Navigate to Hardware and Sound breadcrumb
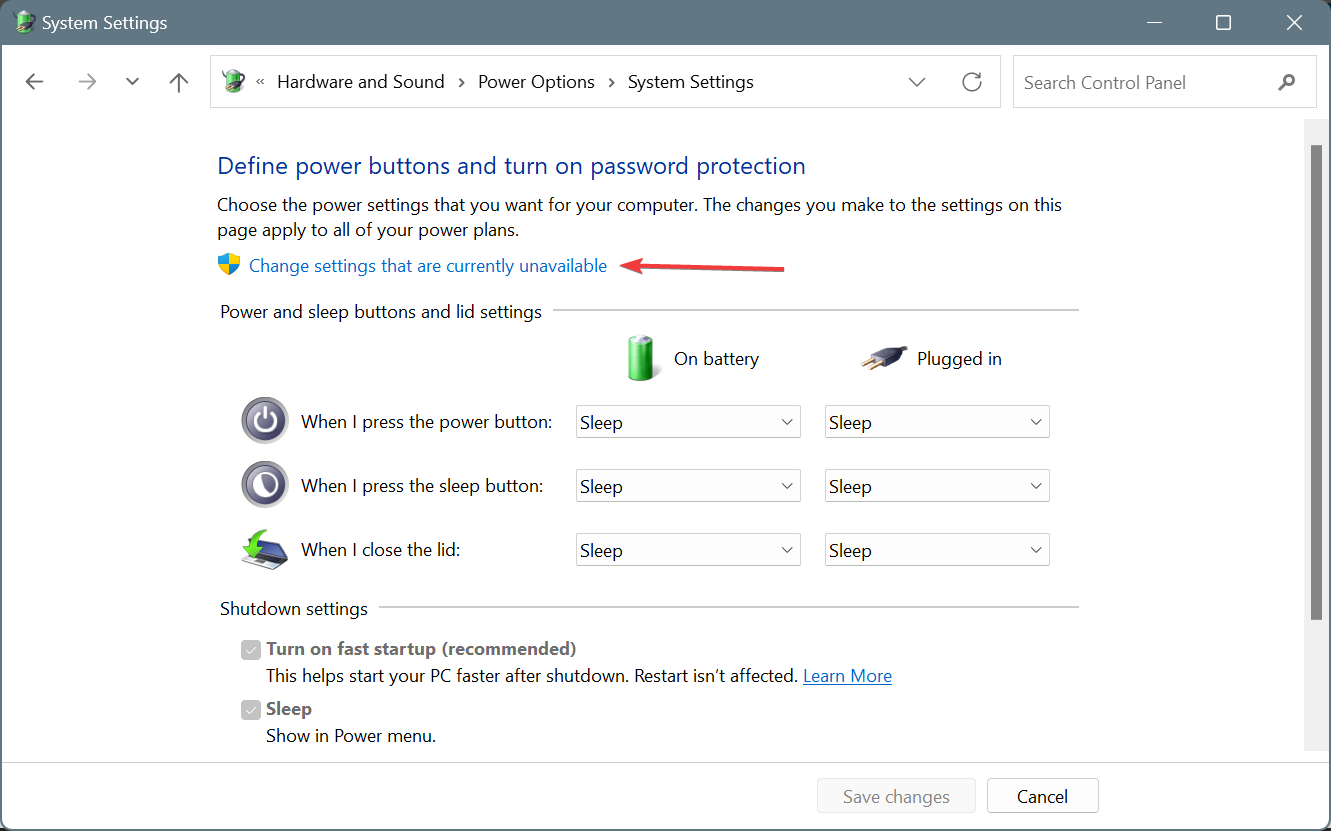This screenshot has height=831, width=1331. pyautogui.click(x=360, y=82)
